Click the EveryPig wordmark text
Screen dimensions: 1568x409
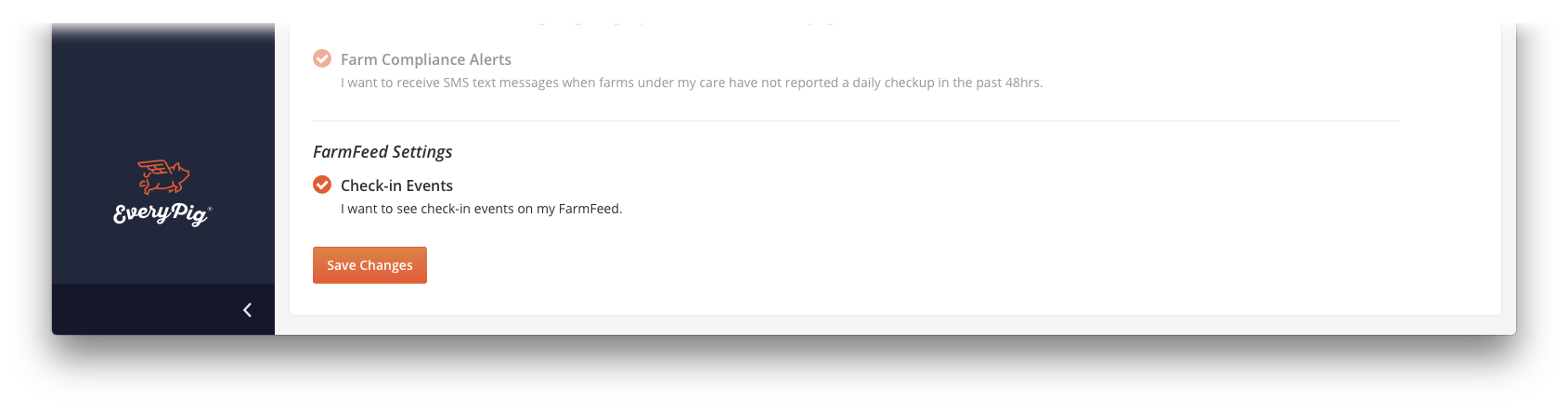[161, 214]
